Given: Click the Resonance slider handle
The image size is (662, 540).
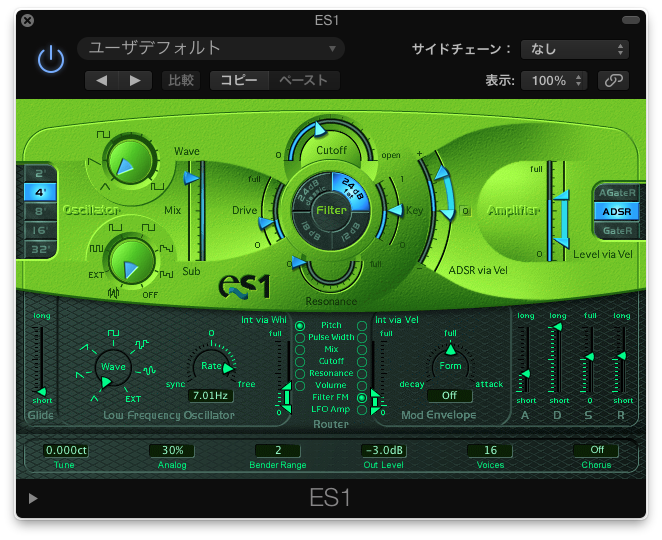Looking at the screenshot, I should coord(299,261).
